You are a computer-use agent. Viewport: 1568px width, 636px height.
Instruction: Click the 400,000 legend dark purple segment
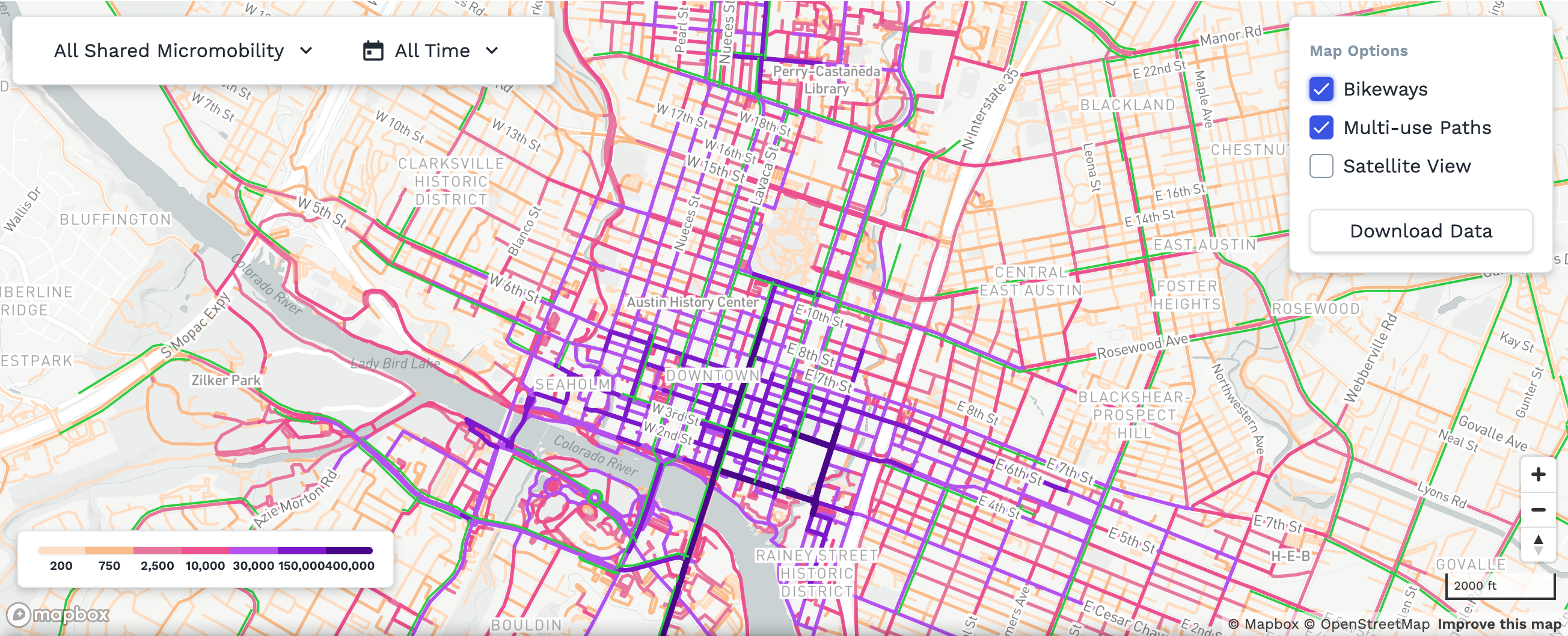click(x=349, y=550)
